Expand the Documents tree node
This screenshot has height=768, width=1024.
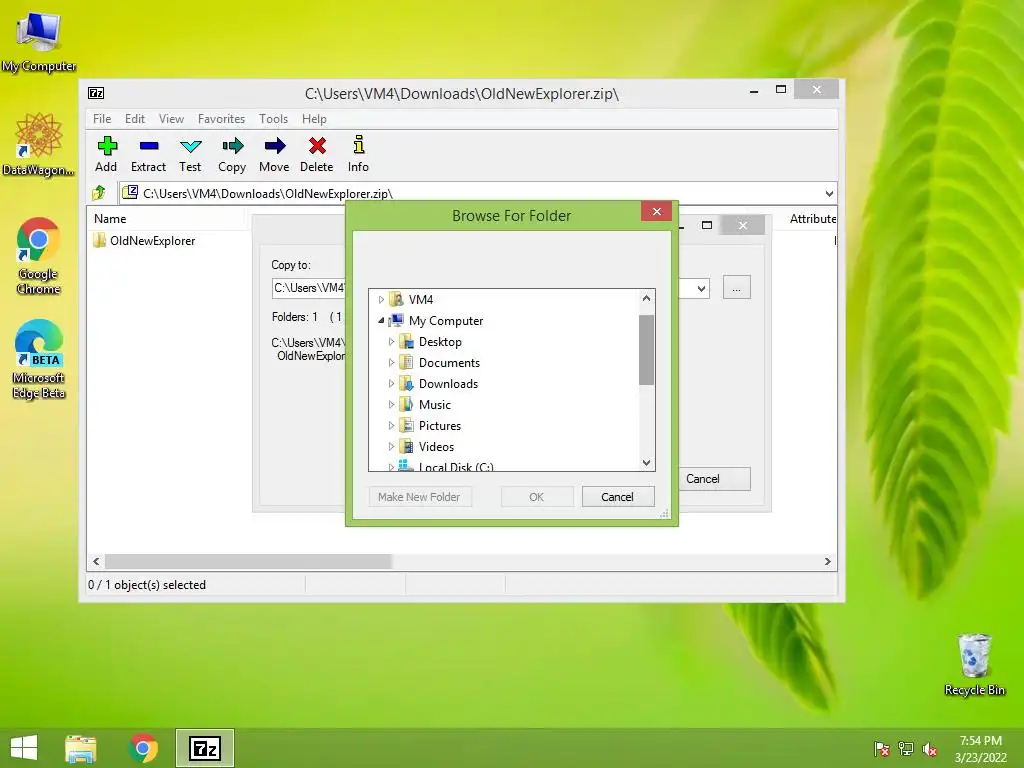tap(391, 362)
